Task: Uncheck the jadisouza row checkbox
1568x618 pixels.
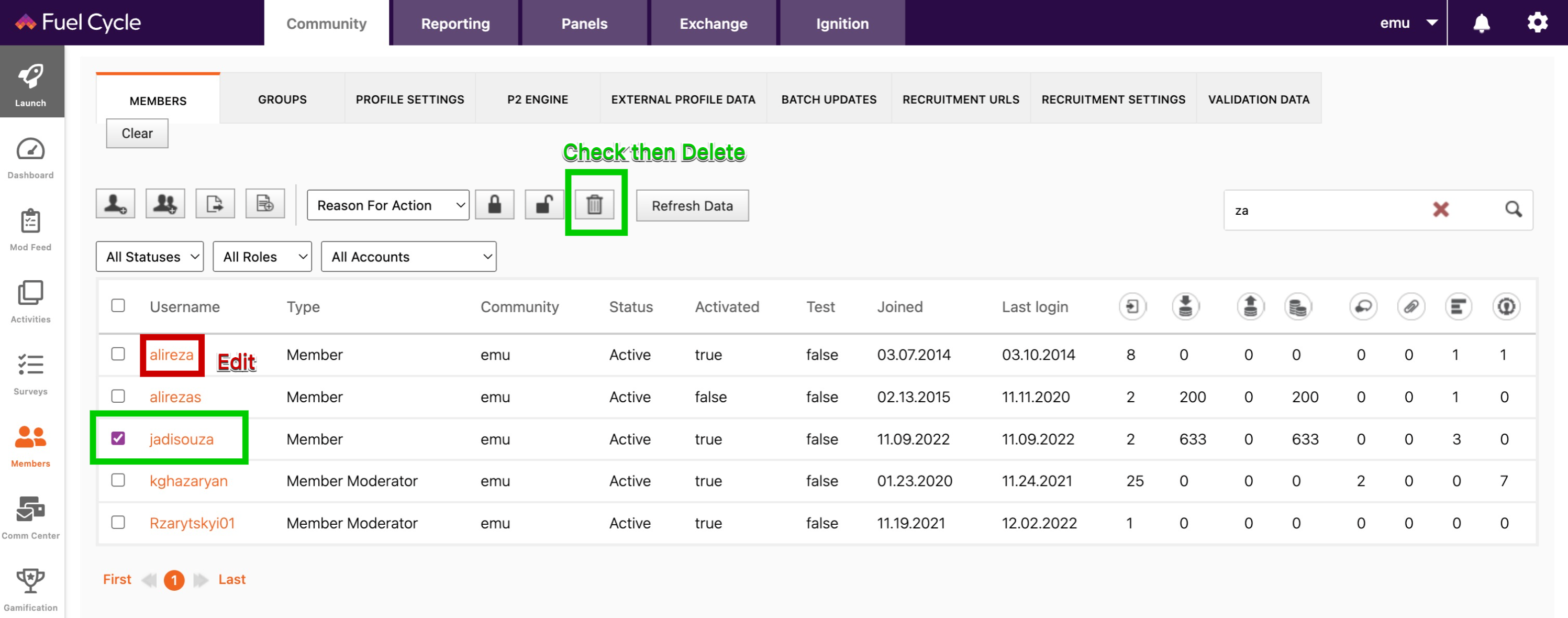Action: click(x=118, y=438)
